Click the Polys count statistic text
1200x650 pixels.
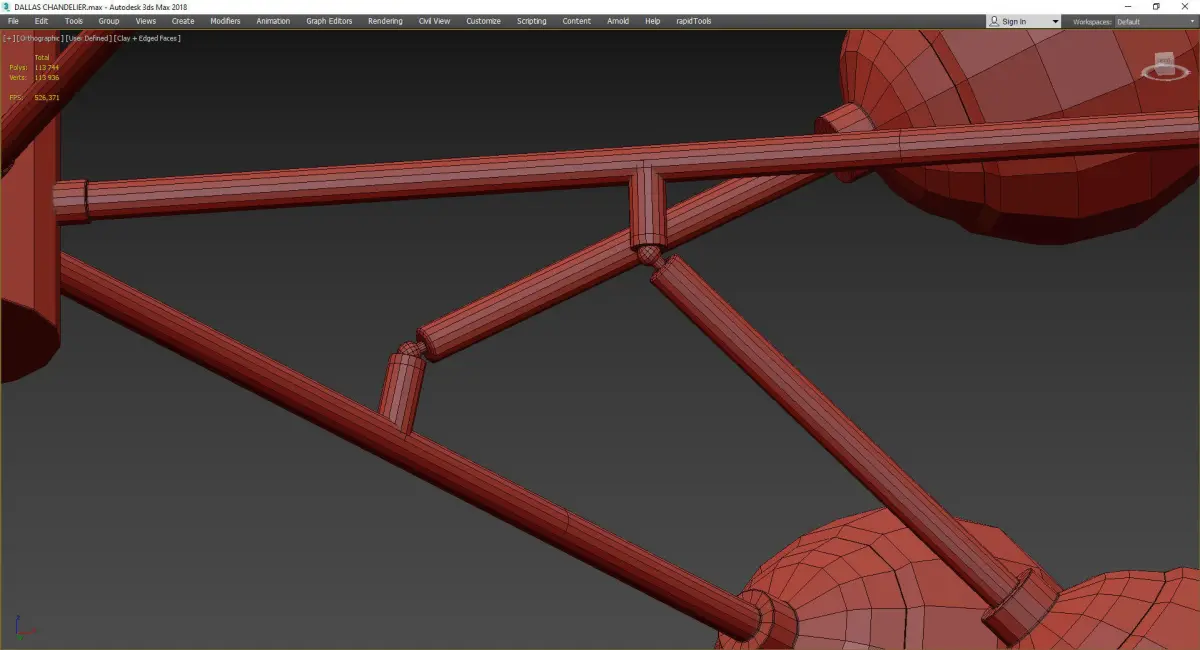coord(34,67)
